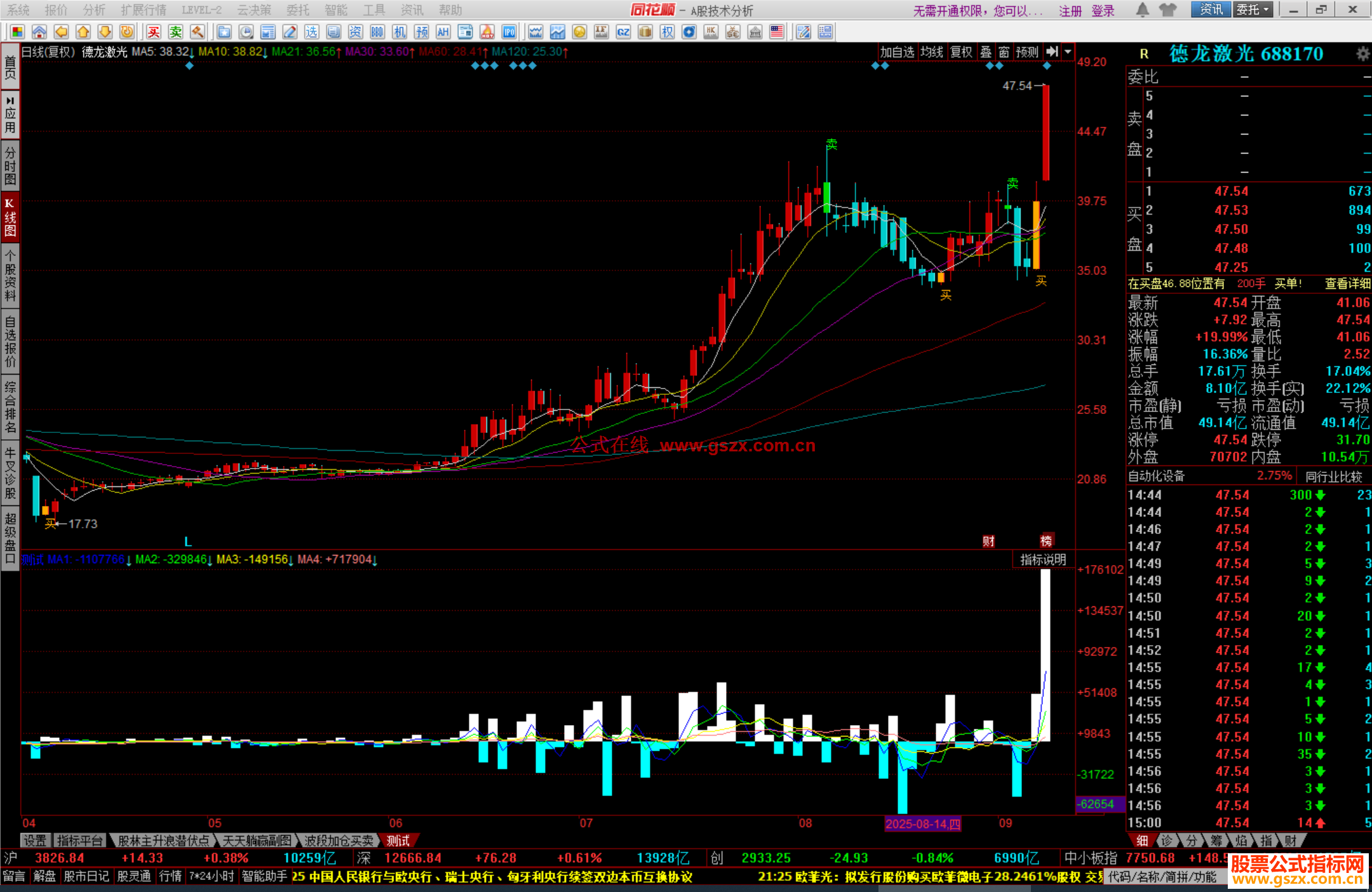Click the HOT flame toolbar icon

[x=487, y=32]
